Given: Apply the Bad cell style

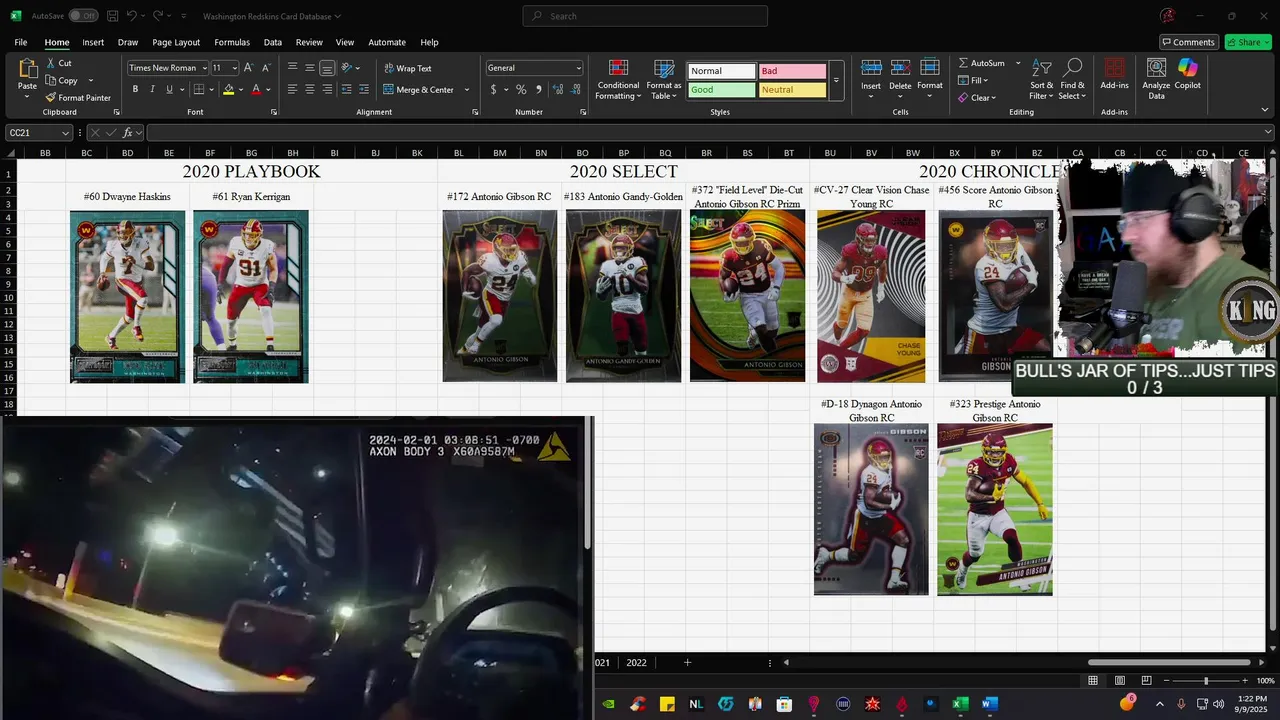Looking at the screenshot, I should (792, 71).
